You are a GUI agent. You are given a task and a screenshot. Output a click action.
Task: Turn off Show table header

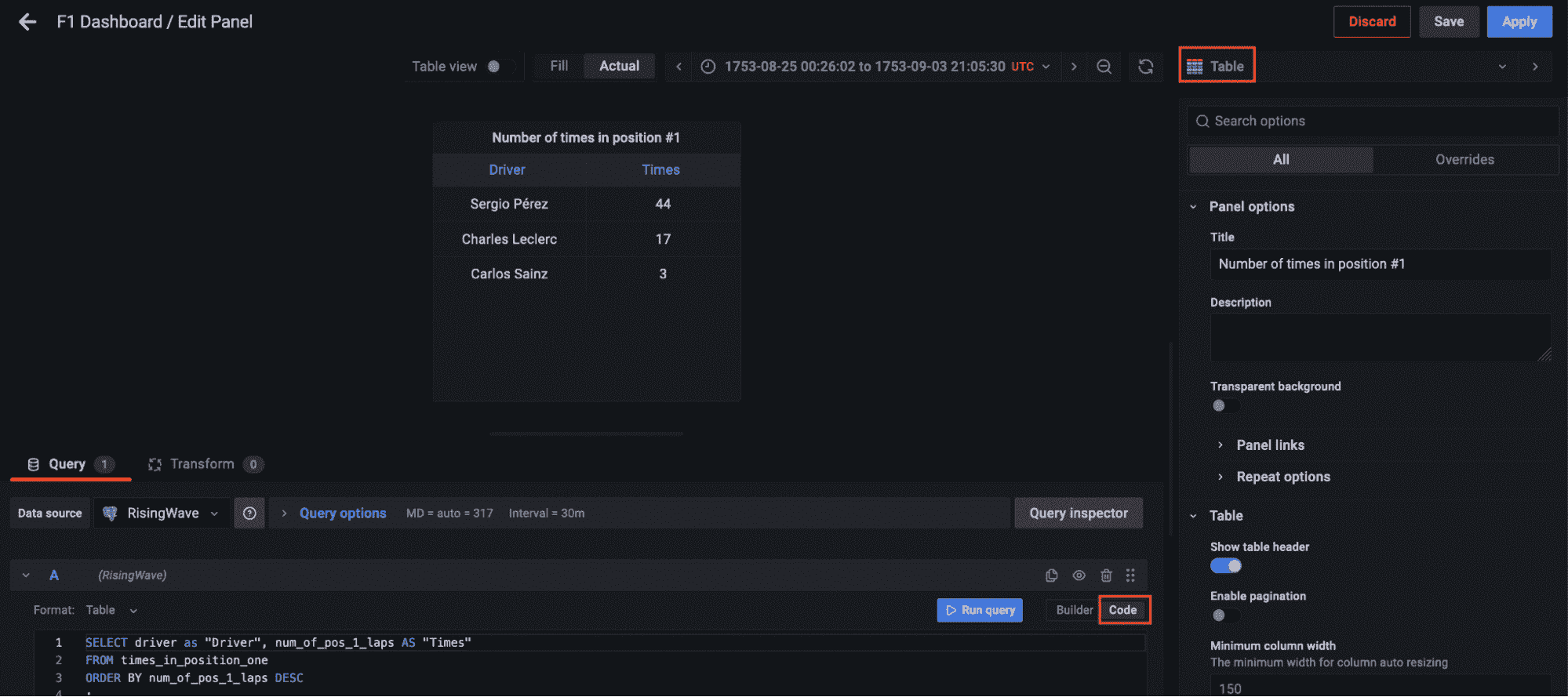(1225, 566)
